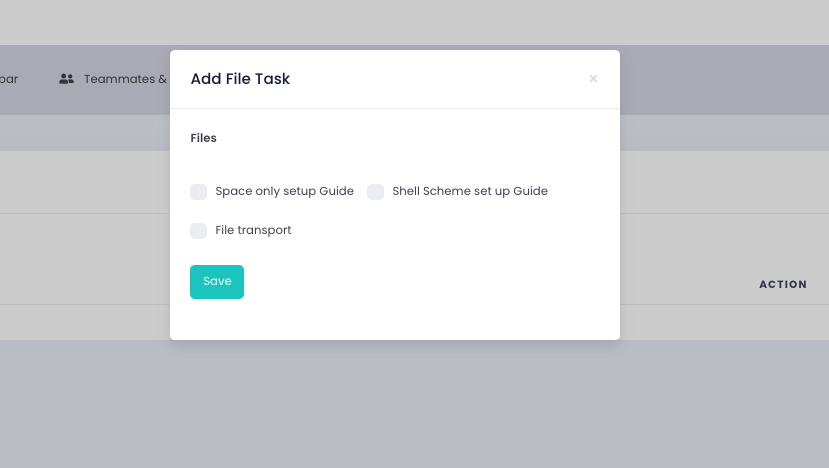Viewport: 829px width, 468px height.
Task: Click the 'Files' section heading
Action: click(x=203, y=138)
